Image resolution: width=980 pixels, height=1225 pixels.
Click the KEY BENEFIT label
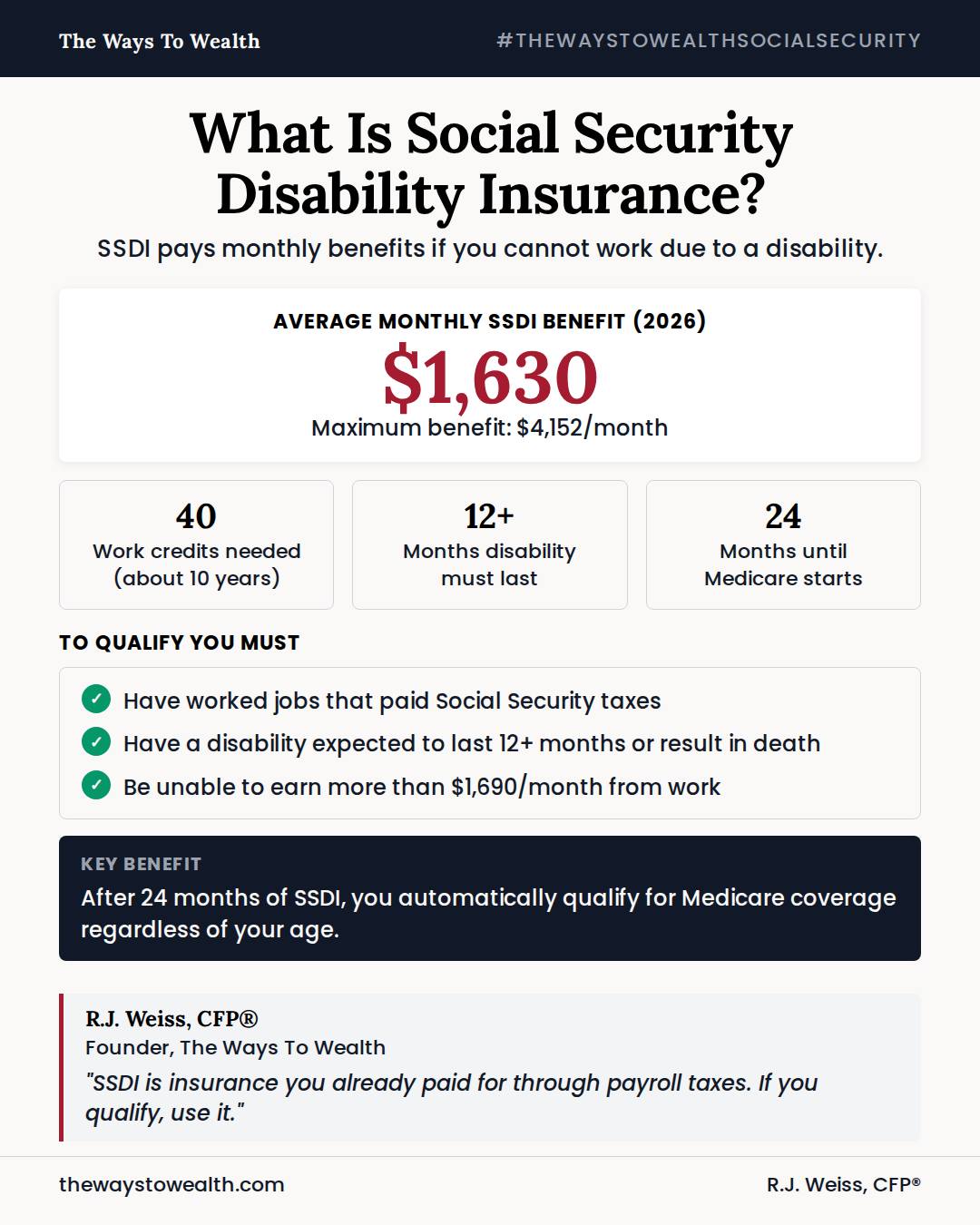click(x=141, y=864)
